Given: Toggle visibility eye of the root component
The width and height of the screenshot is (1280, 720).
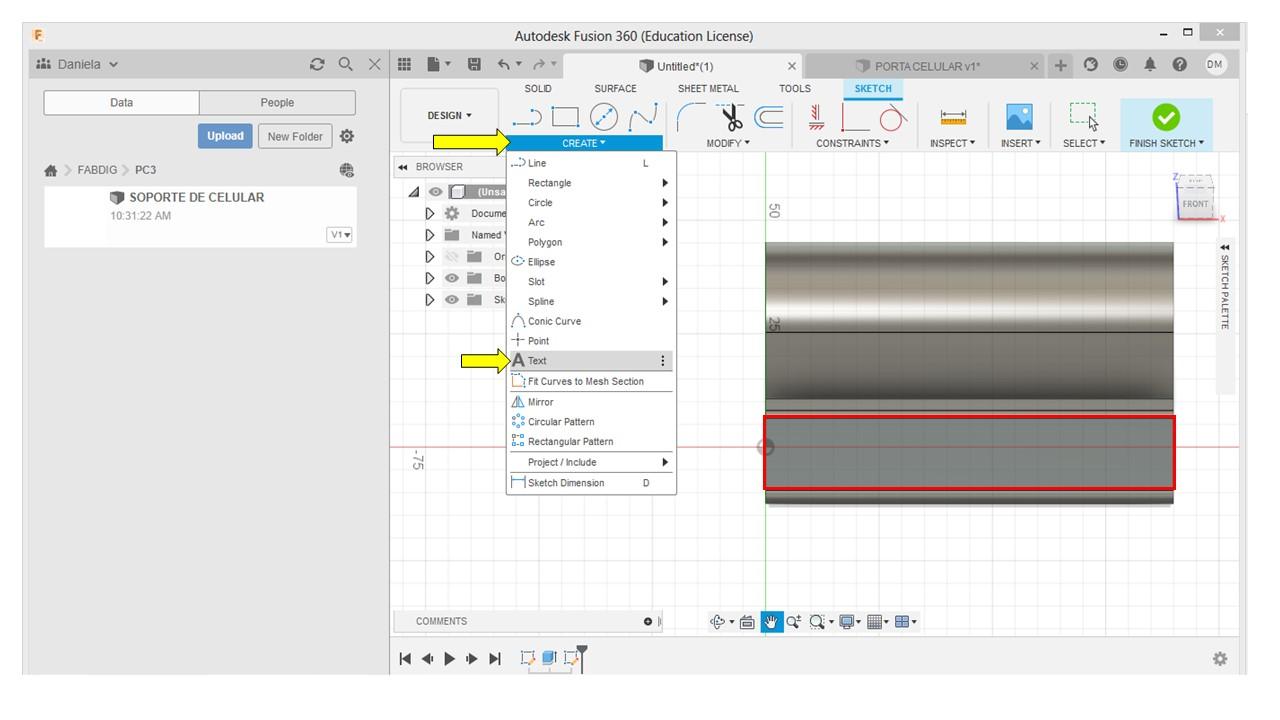Looking at the screenshot, I should (x=435, y=192).
